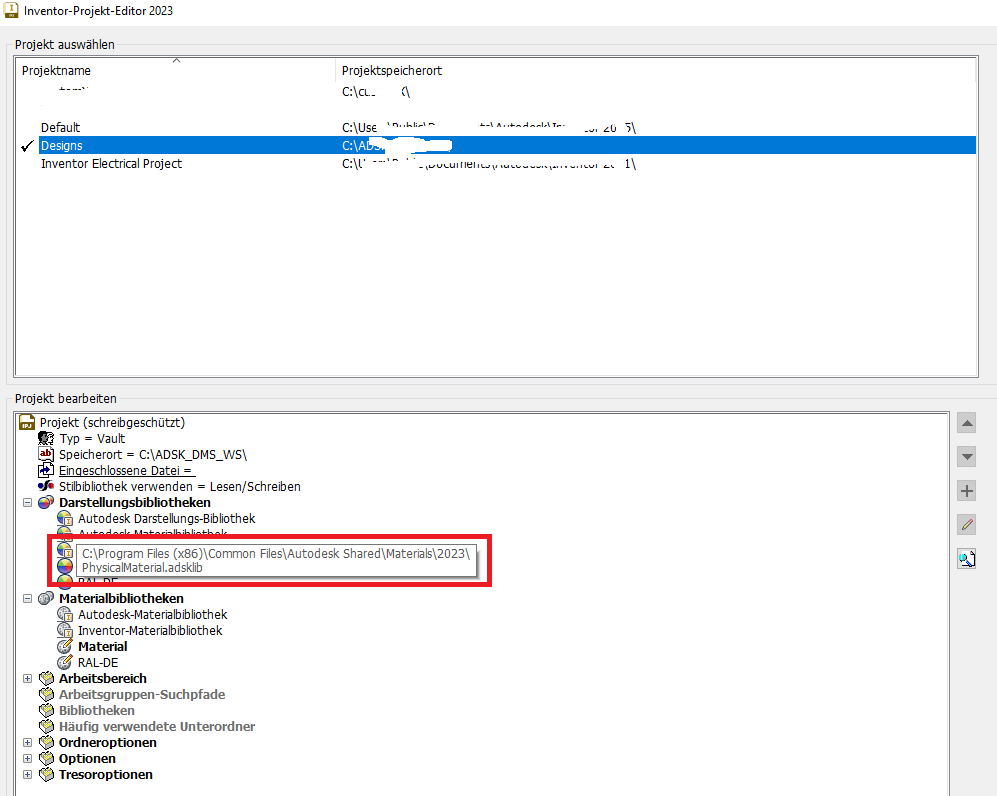This screenshot has height=796, width=997.
Task: Select the Tresoroptionen label
Action: point(106,774)
